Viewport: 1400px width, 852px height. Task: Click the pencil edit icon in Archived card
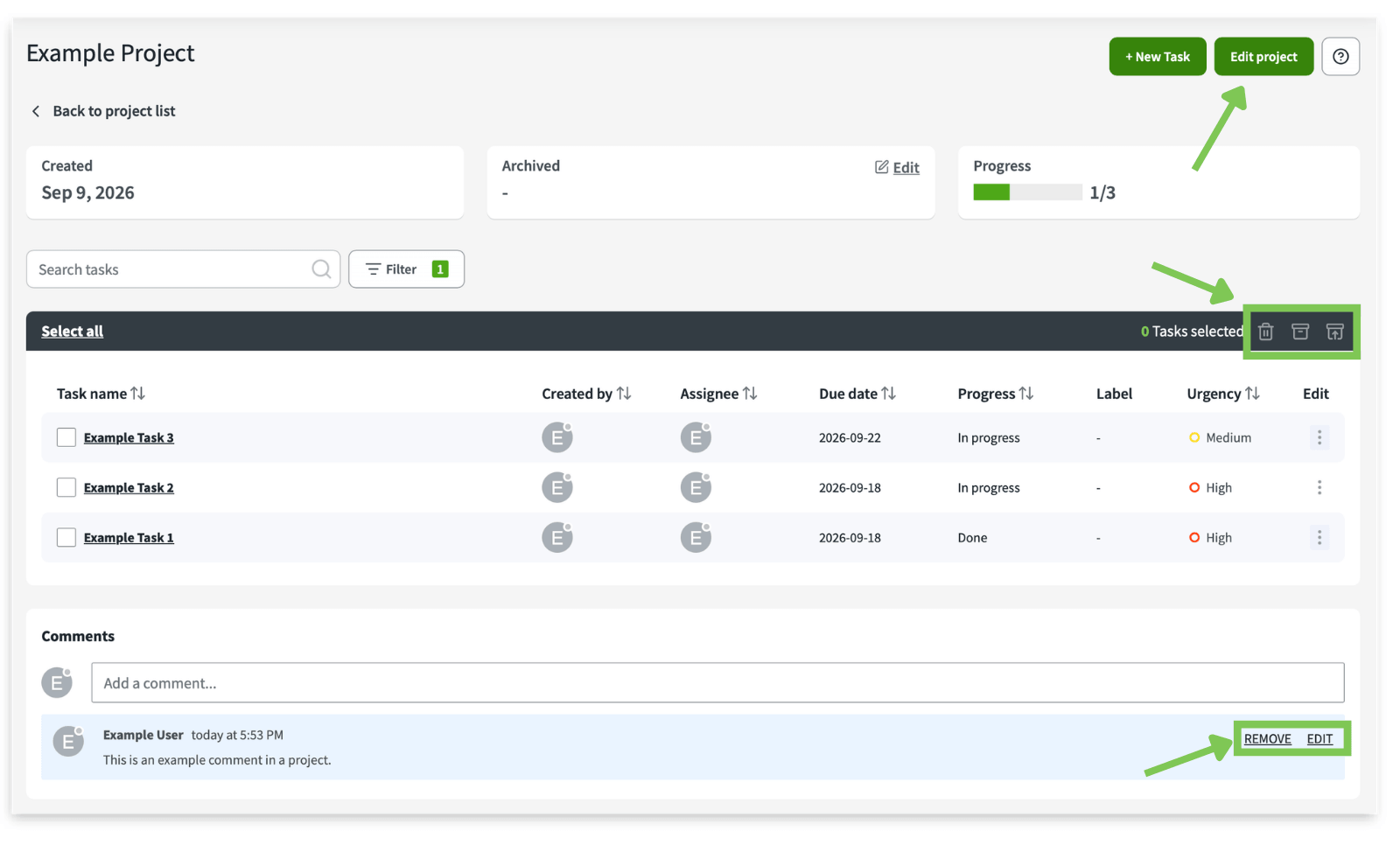pyautogui.click(x=882, y=167)
